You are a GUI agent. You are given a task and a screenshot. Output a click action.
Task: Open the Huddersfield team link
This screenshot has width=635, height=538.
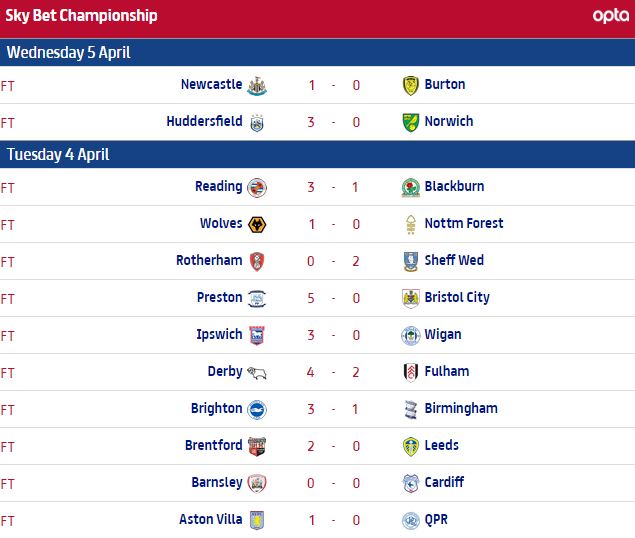click(204, 121)
